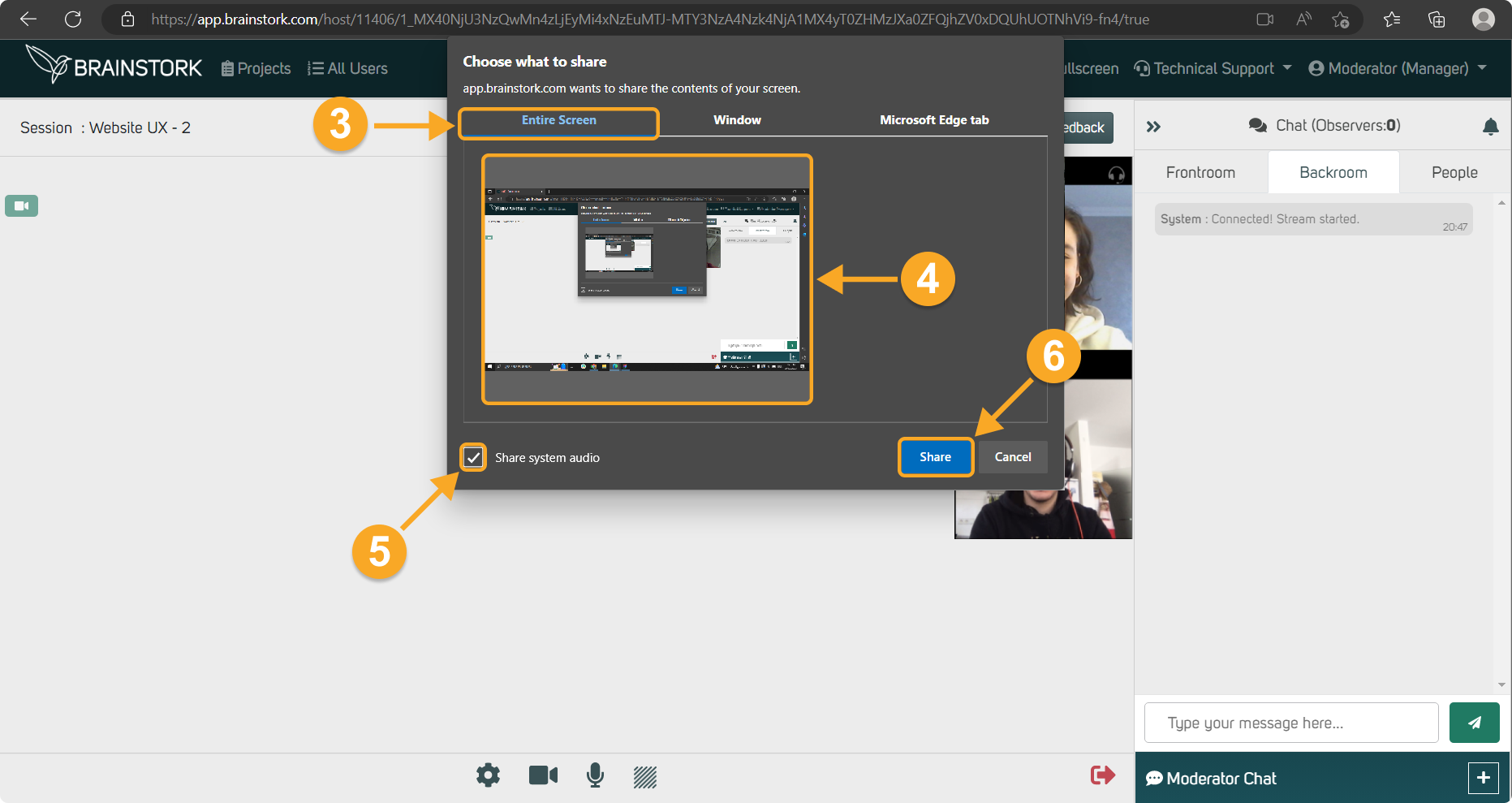
Task: Select the Window tab
Action: 737,120
